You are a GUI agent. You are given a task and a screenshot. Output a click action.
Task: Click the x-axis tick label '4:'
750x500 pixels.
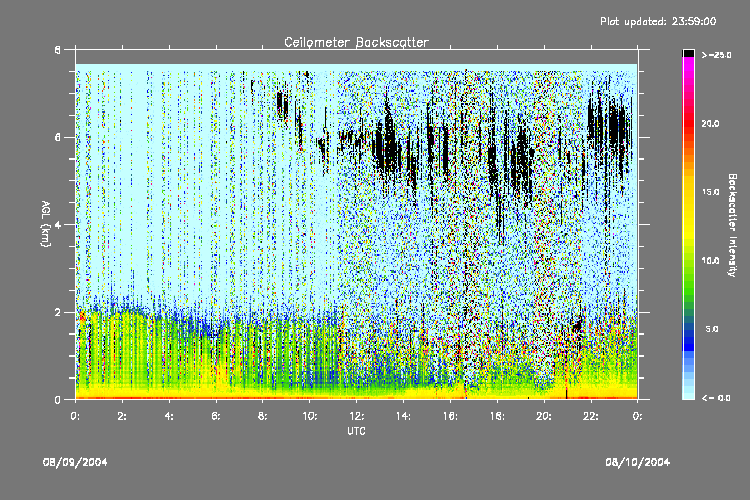point(169,416)
